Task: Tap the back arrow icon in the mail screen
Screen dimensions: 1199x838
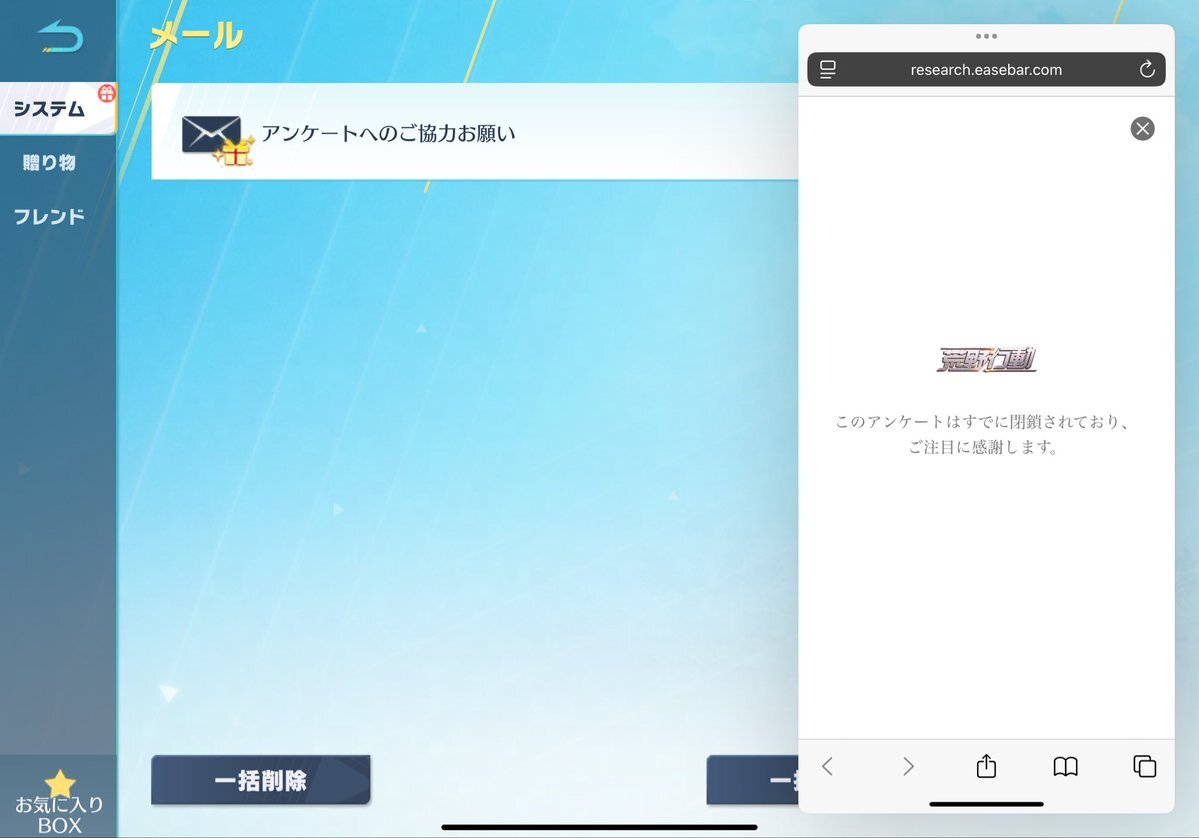Action: [60, 37]
